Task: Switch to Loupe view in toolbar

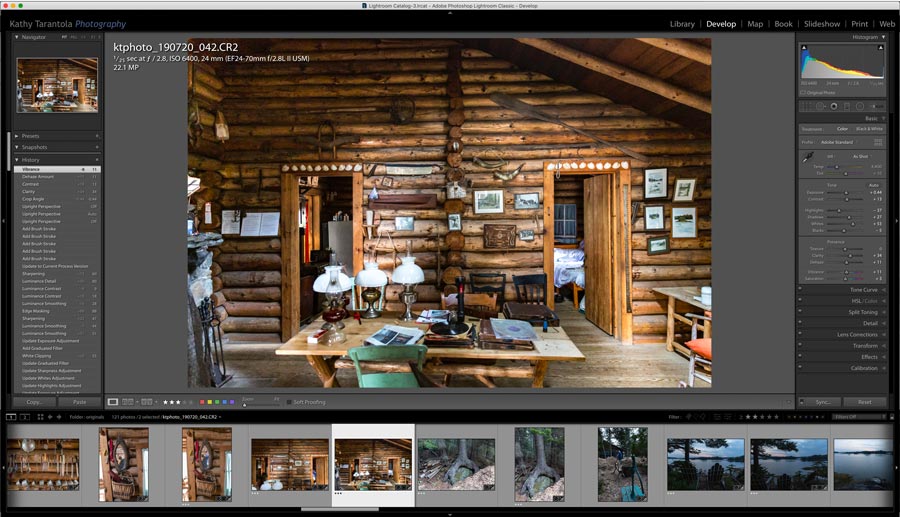Action: click(113, 402)
